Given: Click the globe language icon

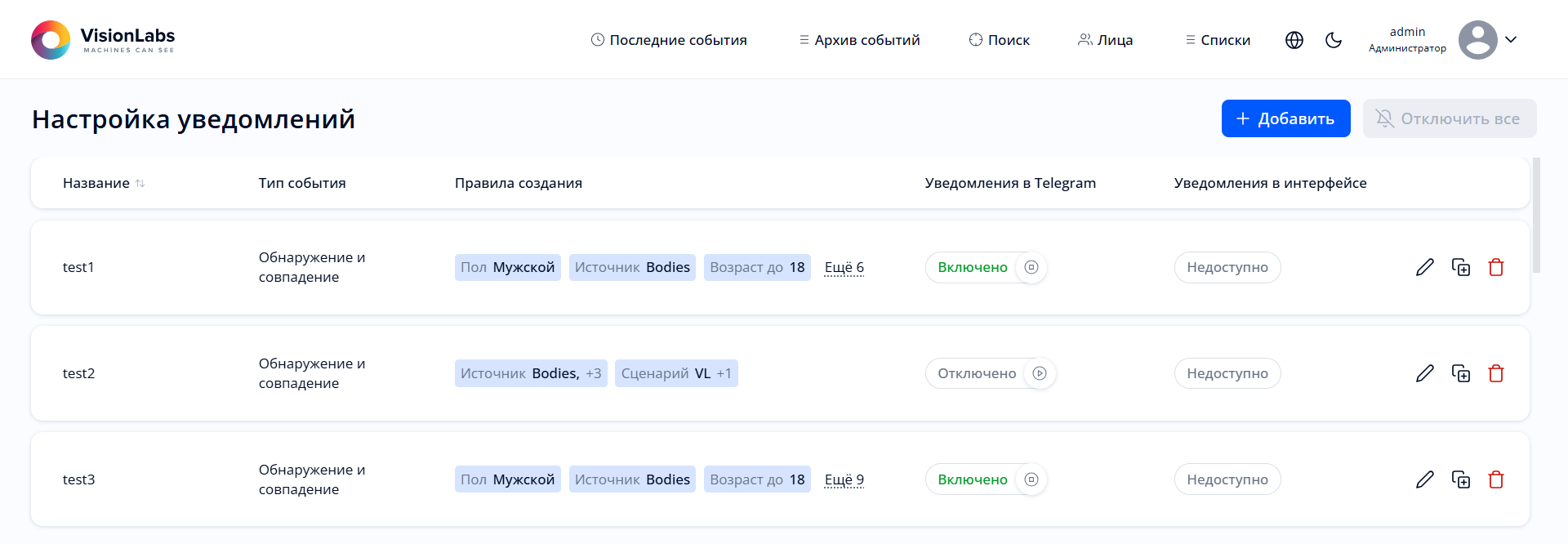Looking at the screenshot, I should point(1294,40).
